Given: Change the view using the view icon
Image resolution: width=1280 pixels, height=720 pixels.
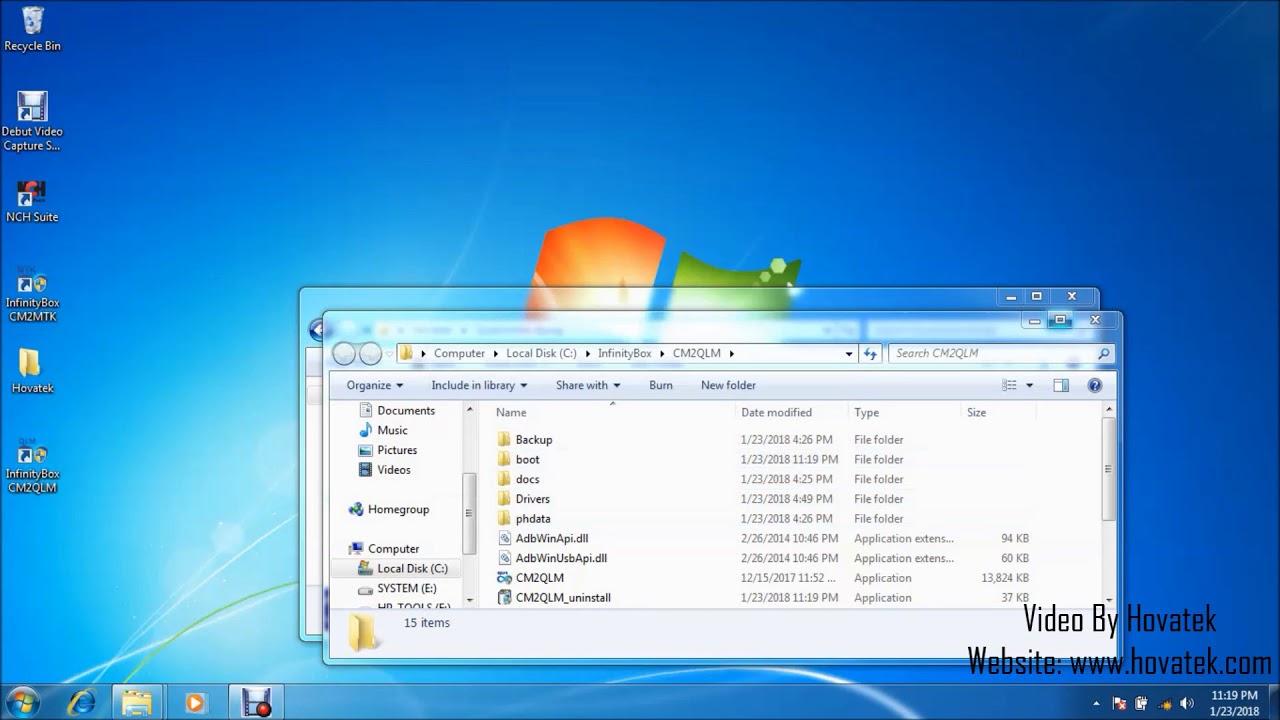Looking at the screenshot, I should tap(1009, 385).
